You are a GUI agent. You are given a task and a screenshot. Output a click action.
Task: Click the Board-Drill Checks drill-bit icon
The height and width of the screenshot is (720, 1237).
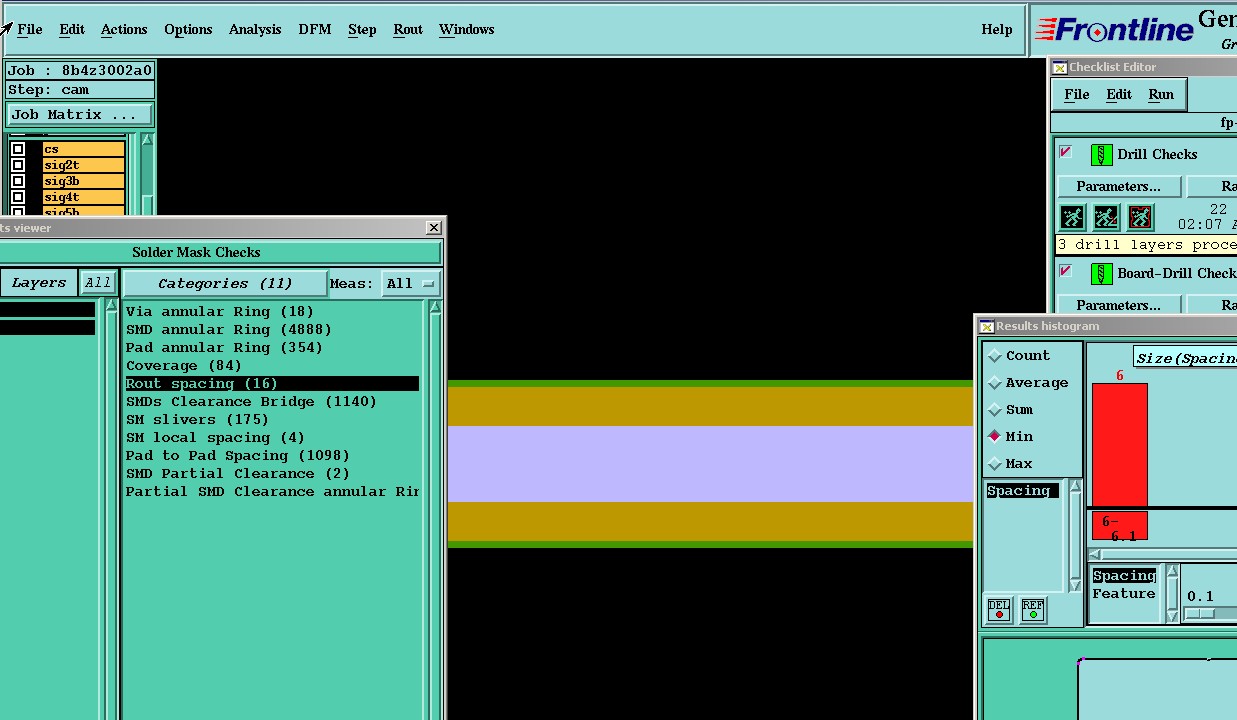(1101, 274)
